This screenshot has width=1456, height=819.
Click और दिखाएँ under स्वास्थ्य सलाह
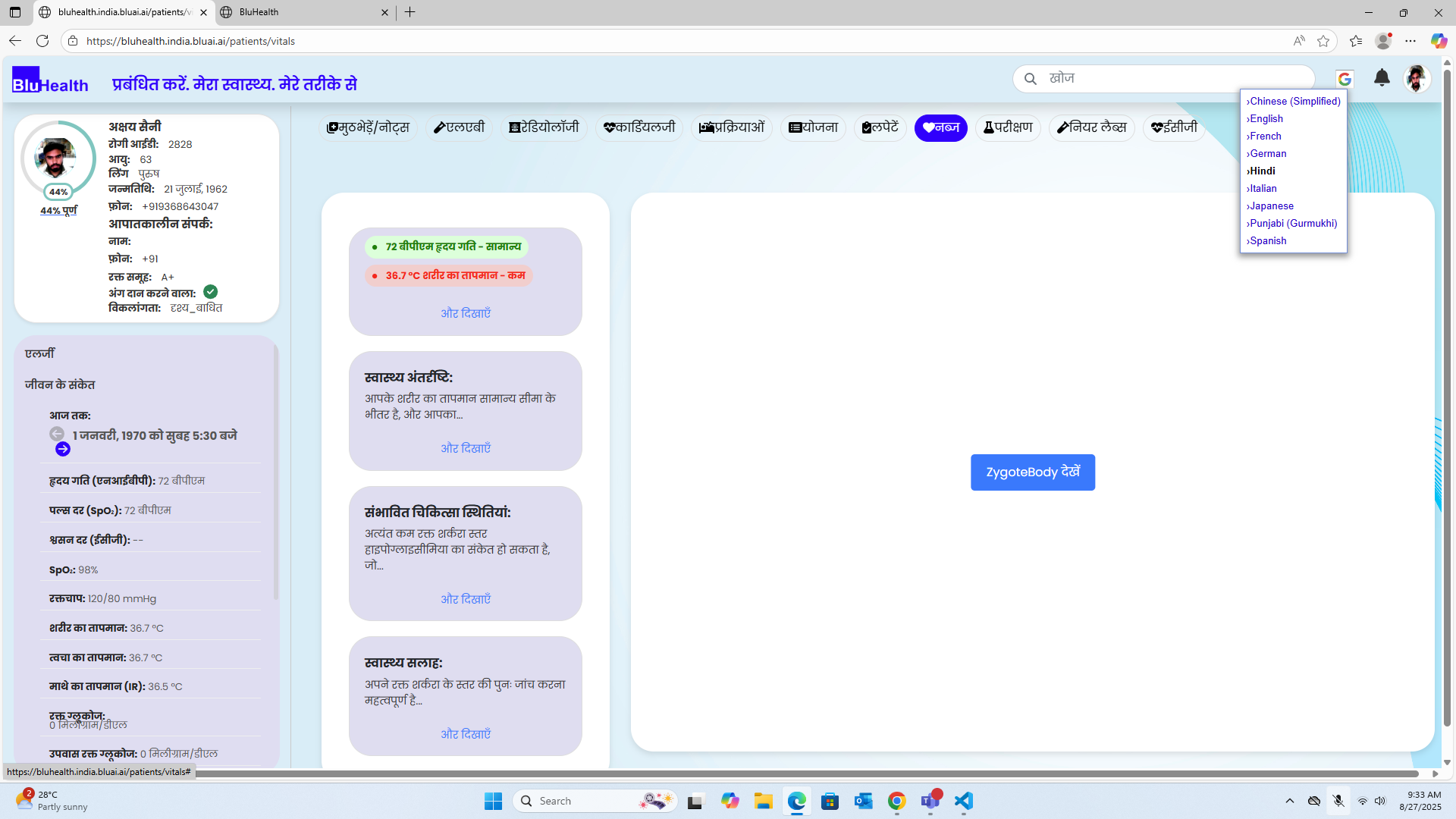pos(466,734)
